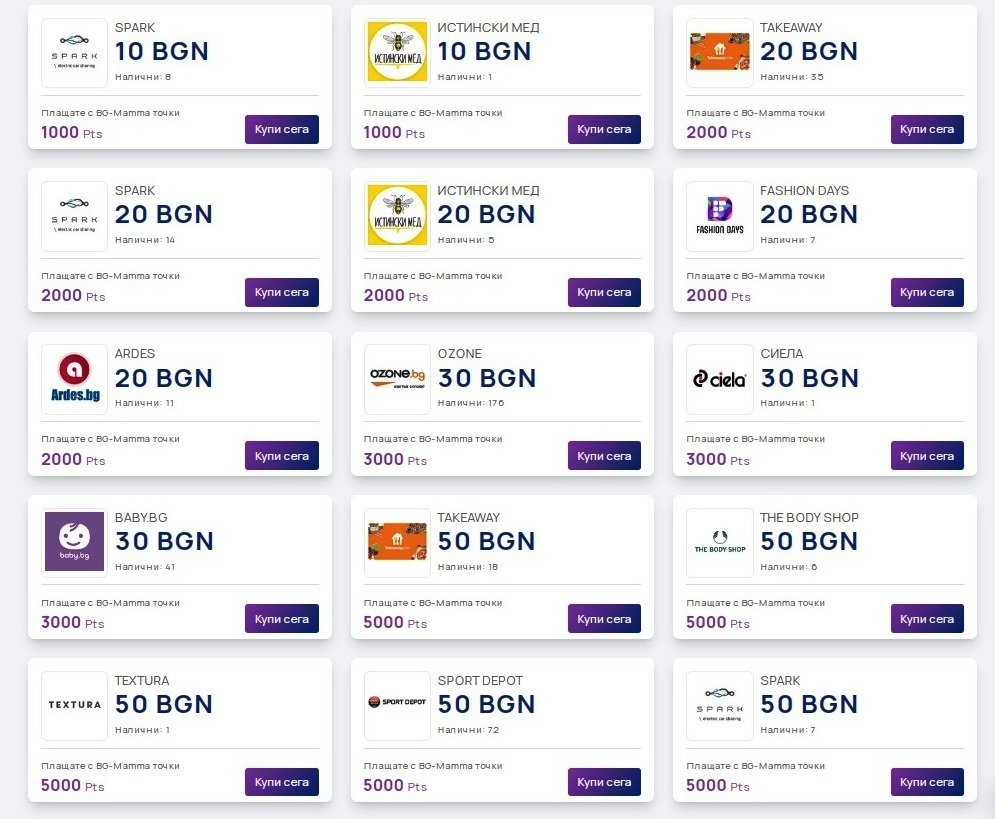Click the purple Baby.bg logo
The width and height of the screenshot is (995, 819).
pyautogui.click(x=74, y=542)
